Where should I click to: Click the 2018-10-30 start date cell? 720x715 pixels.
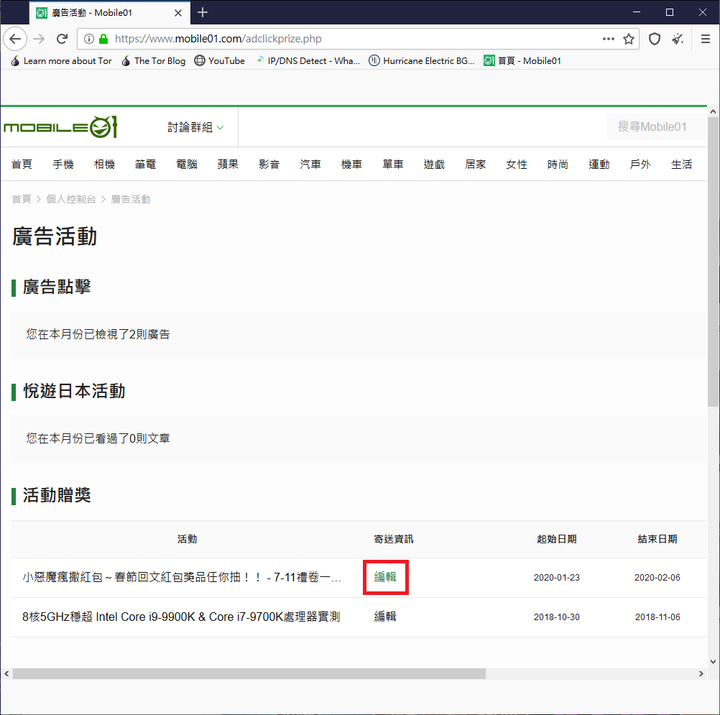(x=557, y=617)
